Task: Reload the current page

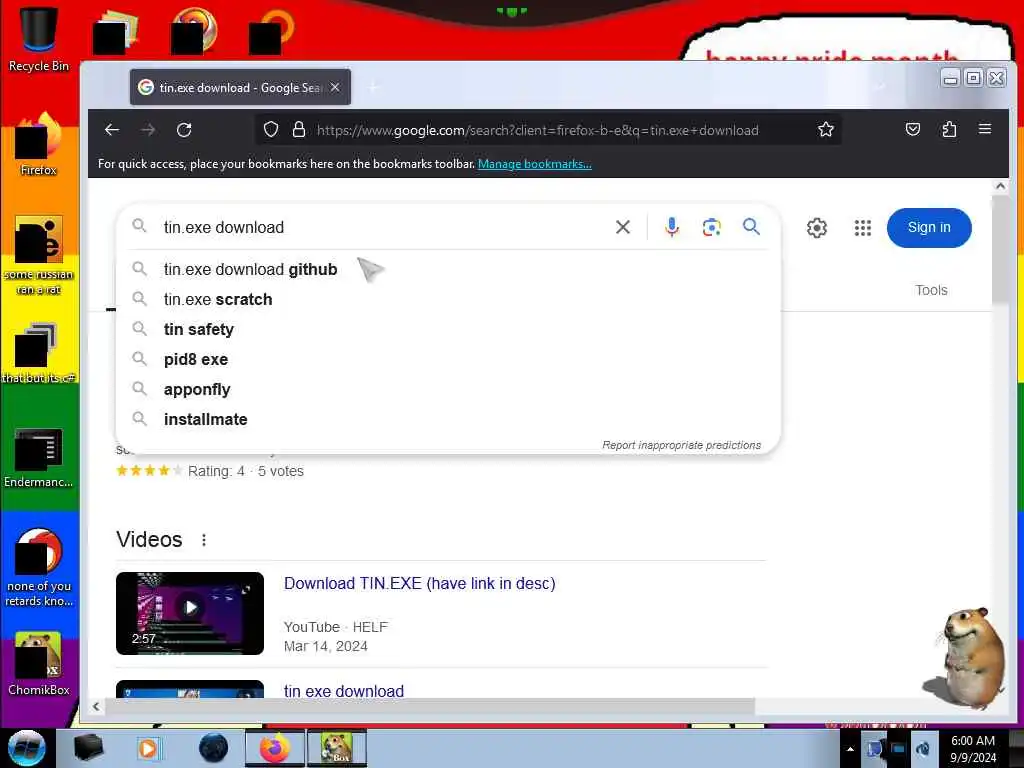Action: (x=184, y=130)
